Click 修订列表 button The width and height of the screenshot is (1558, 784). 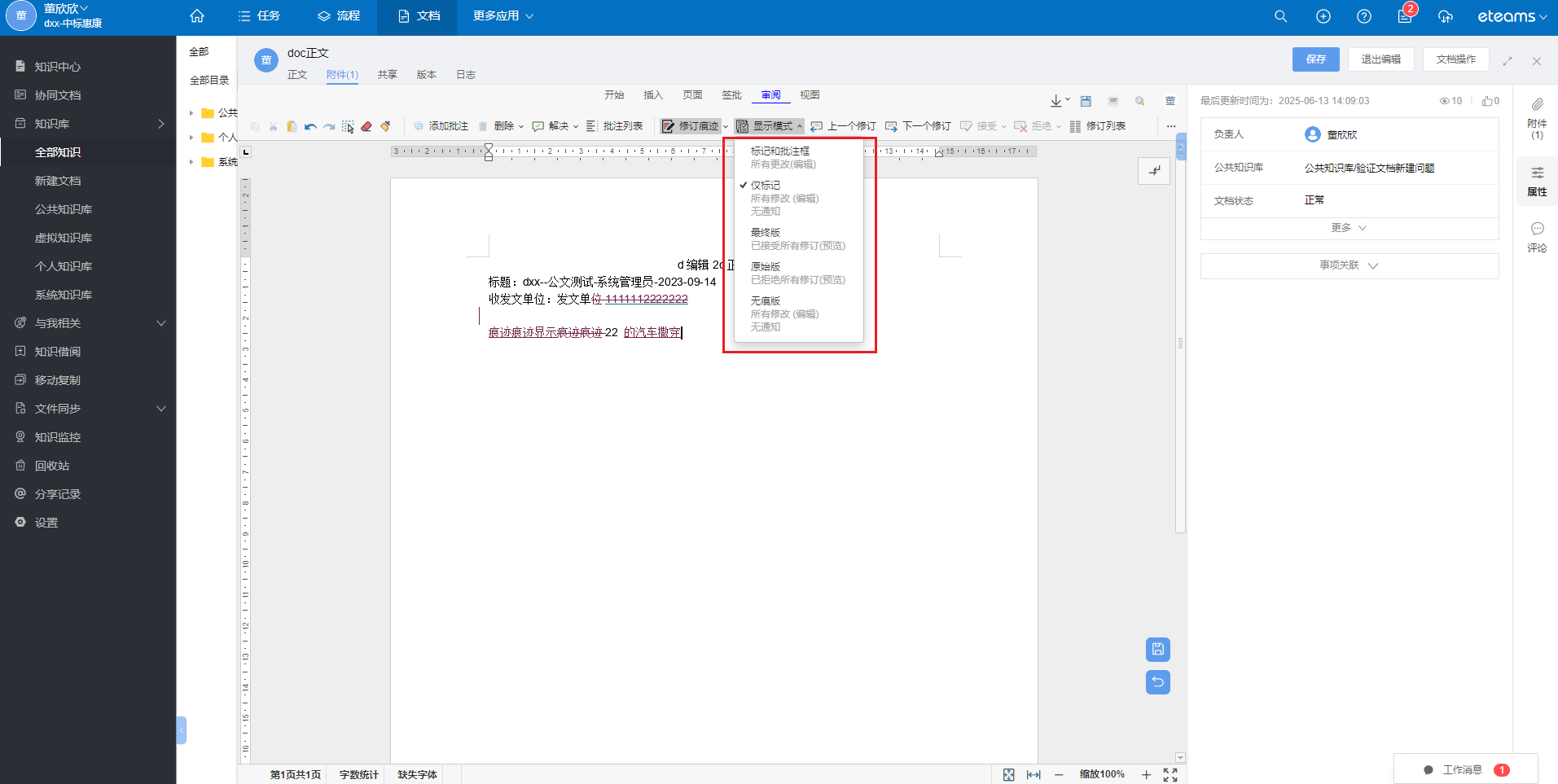[x=1098, y=126]
